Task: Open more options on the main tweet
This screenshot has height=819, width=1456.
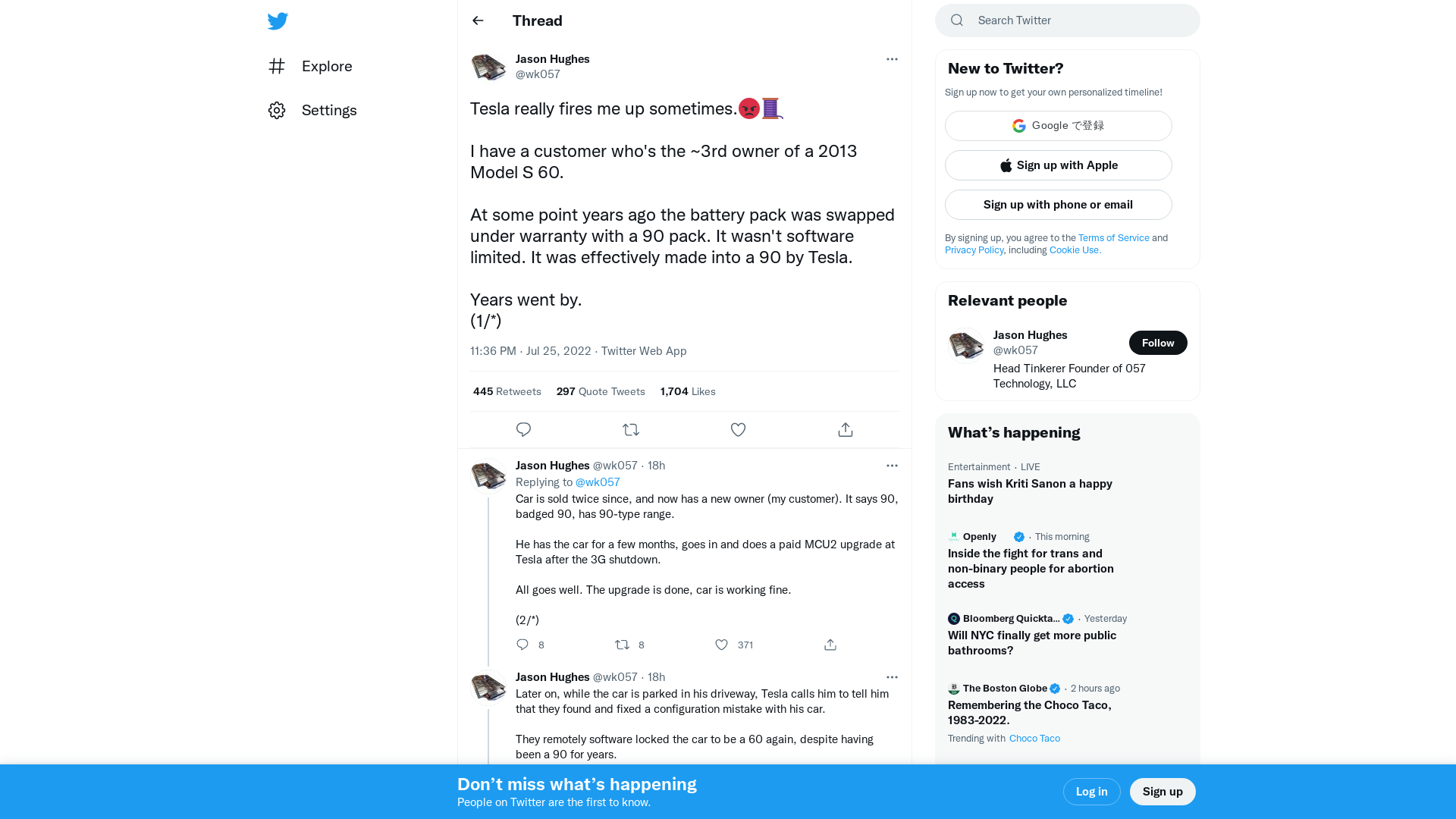Action: [x=892, y=59]
